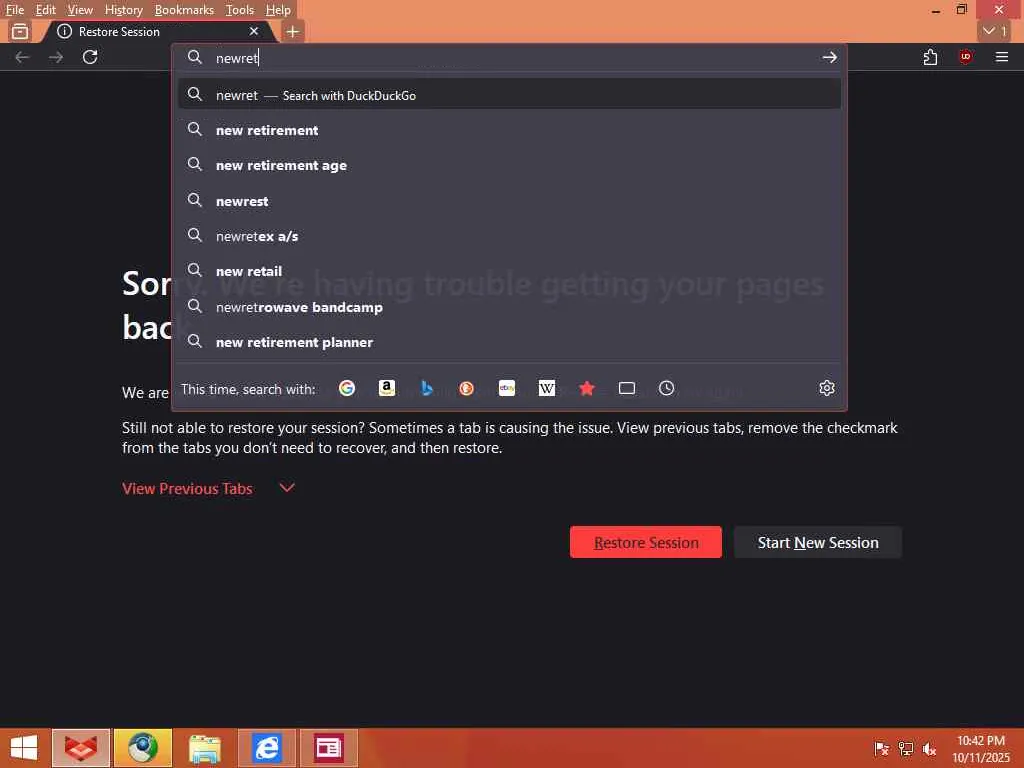
Task: Reload the current page
Action: coord(90,57)
